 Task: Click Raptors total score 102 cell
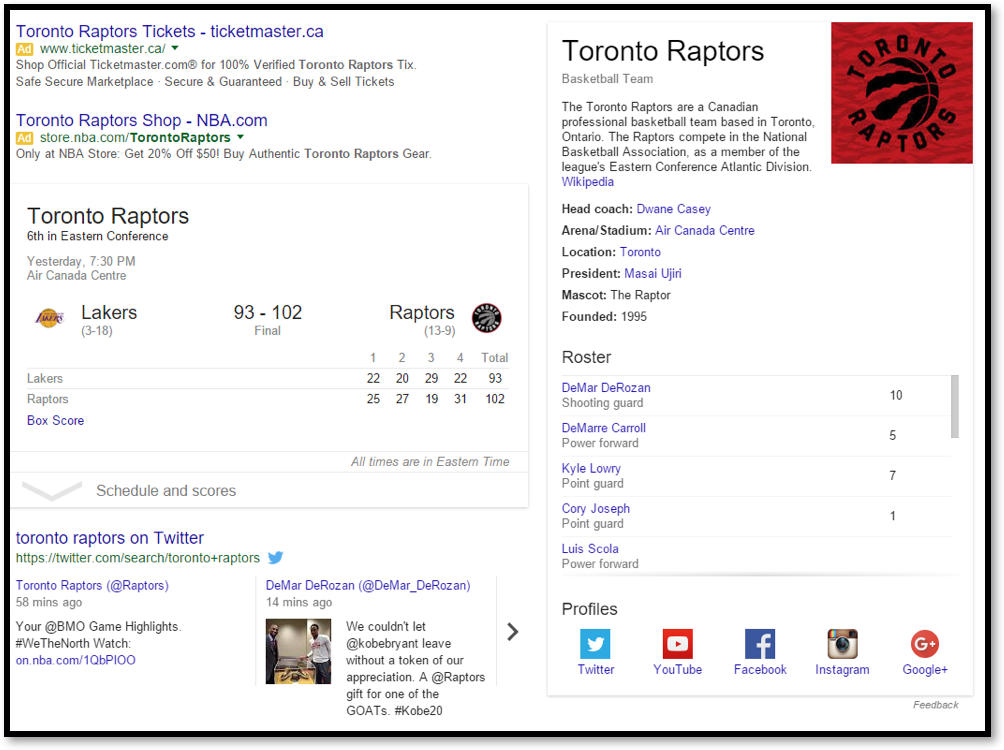click(x=495, y=399)
